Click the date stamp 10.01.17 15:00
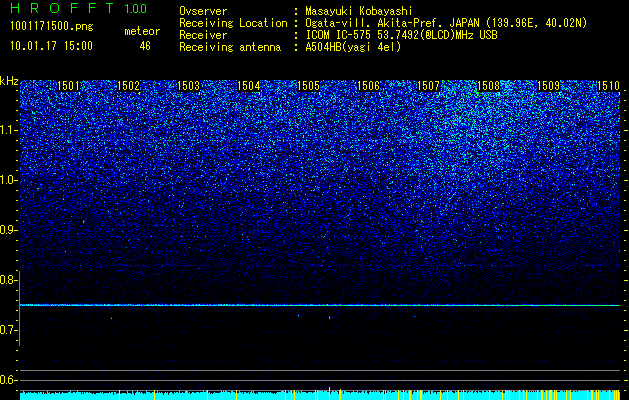The width and height of the screenshot is (629, 400). 51,46
